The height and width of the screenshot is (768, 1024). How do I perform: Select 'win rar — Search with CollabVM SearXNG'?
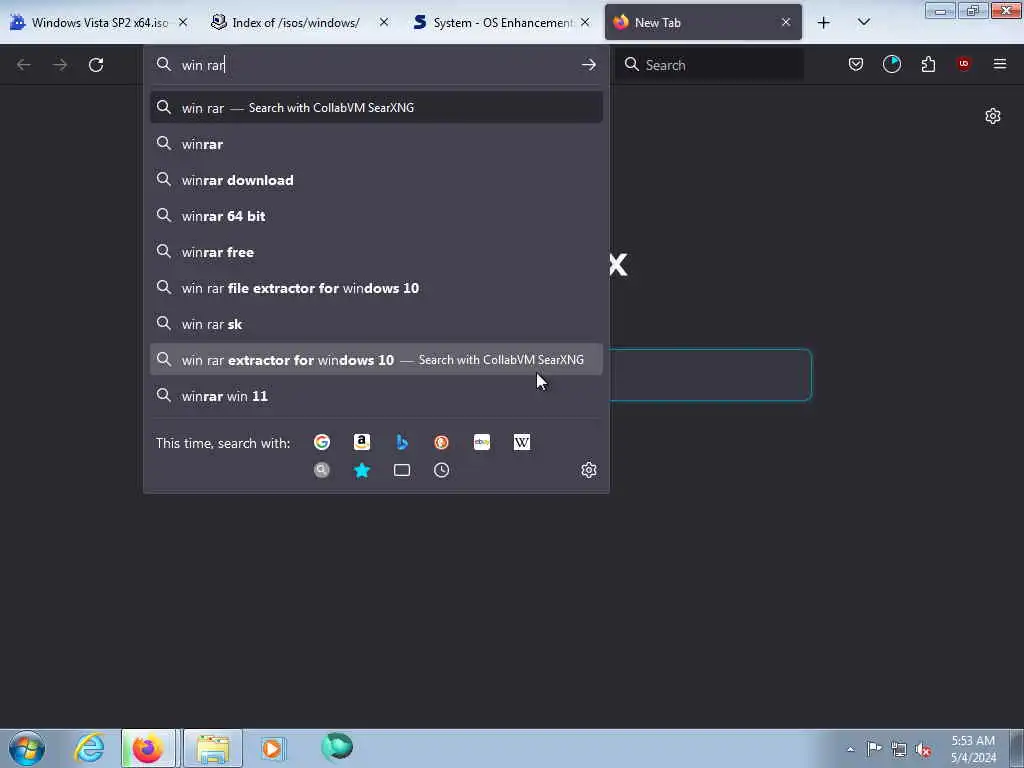click(376, 107)
